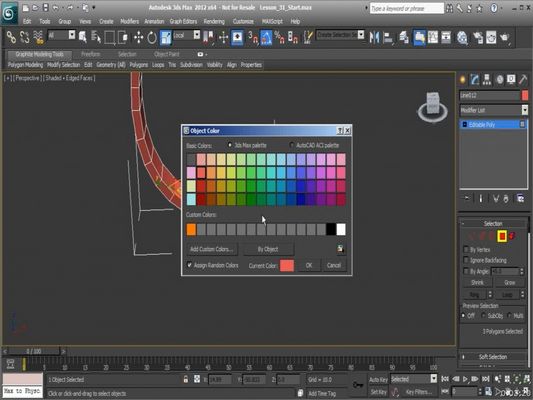Image resolution: width=533 pixels, height=400 pixels.
Task: Activate Polygon sub-object selection level
Action: point(502,236)
